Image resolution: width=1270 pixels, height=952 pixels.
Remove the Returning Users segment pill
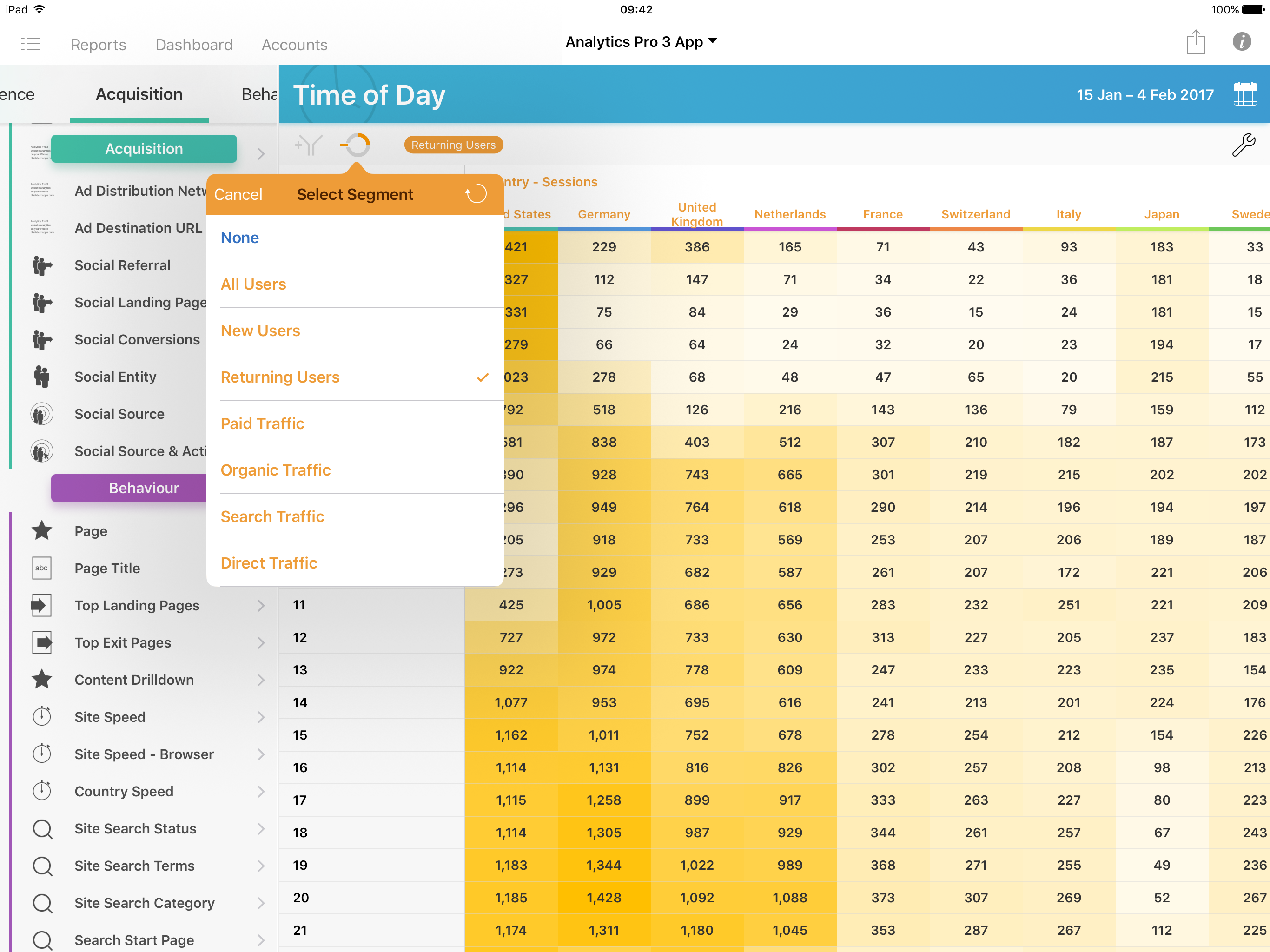(453, 145)
